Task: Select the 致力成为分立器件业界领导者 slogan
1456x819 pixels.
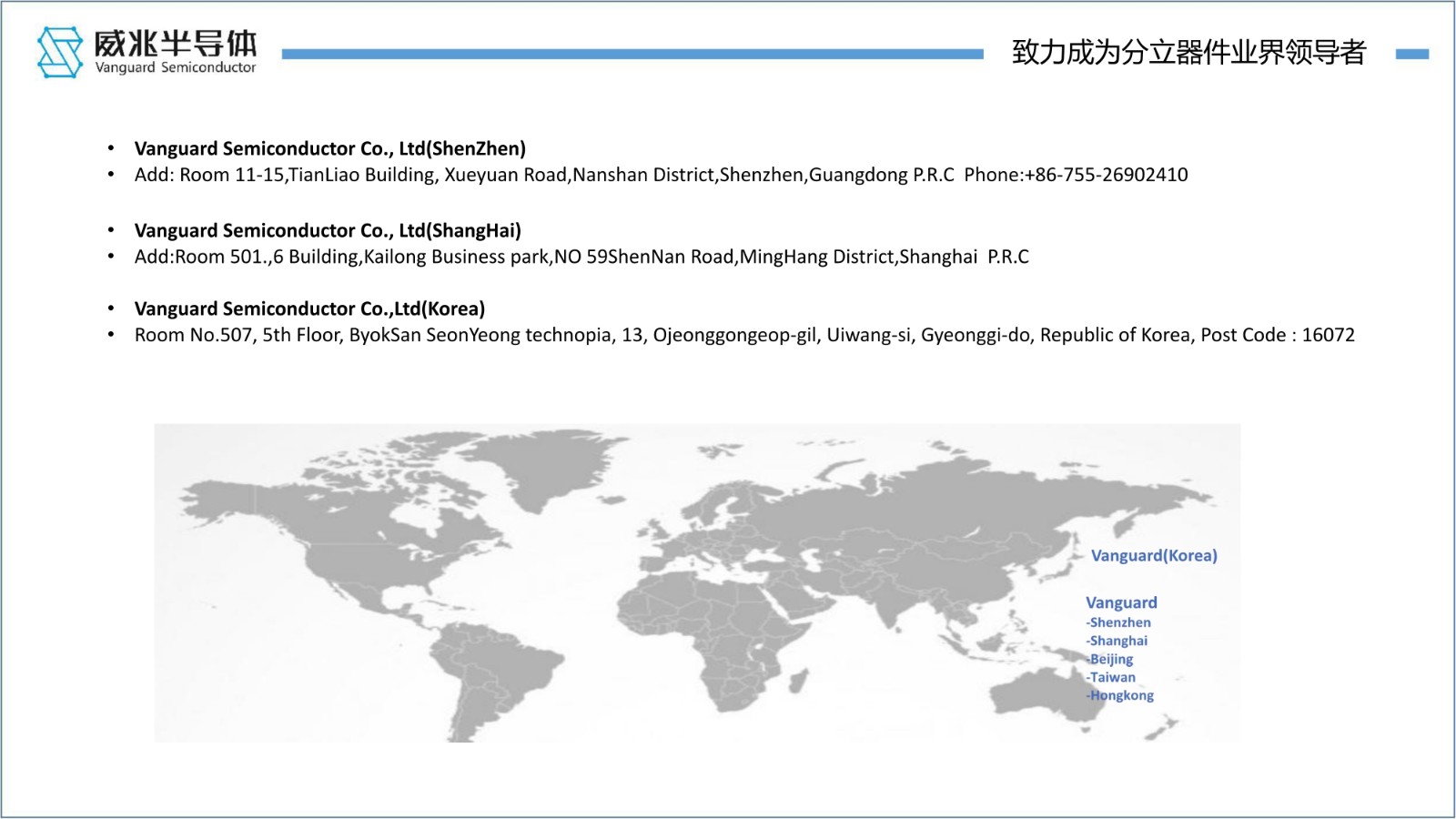Action: (1188, 53)
